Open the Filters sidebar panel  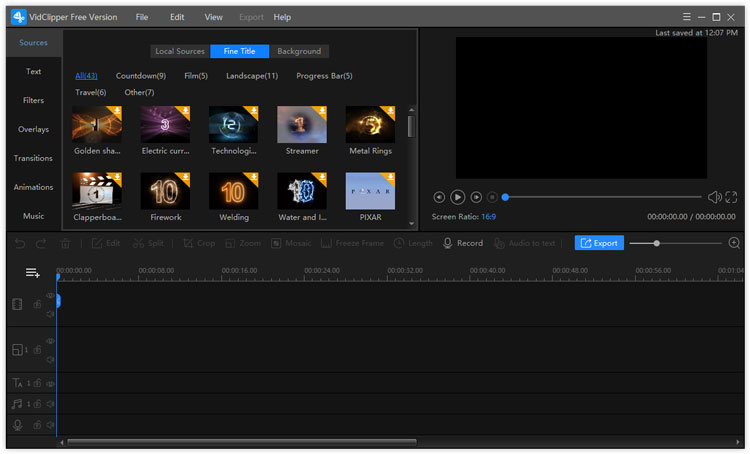[33, 100]
